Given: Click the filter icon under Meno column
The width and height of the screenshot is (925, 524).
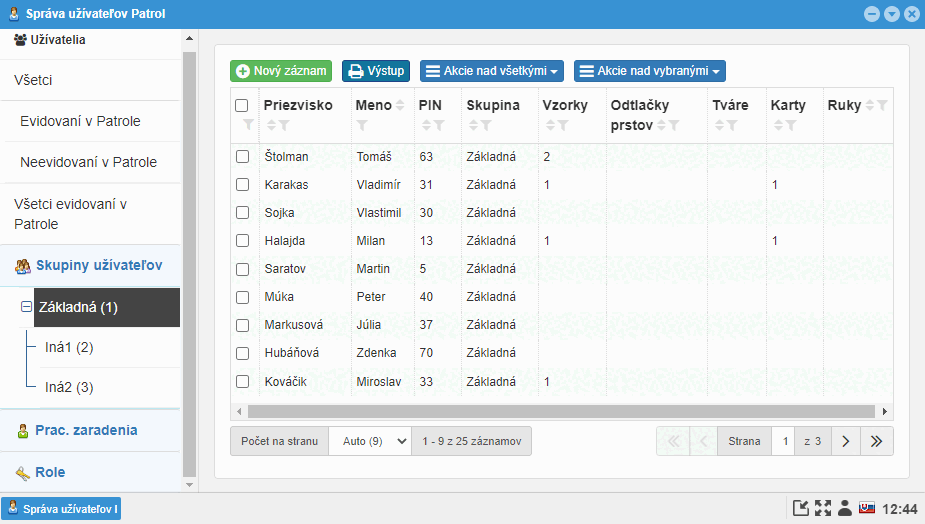Looking at the screenshot, I should (x=362, y=125).
